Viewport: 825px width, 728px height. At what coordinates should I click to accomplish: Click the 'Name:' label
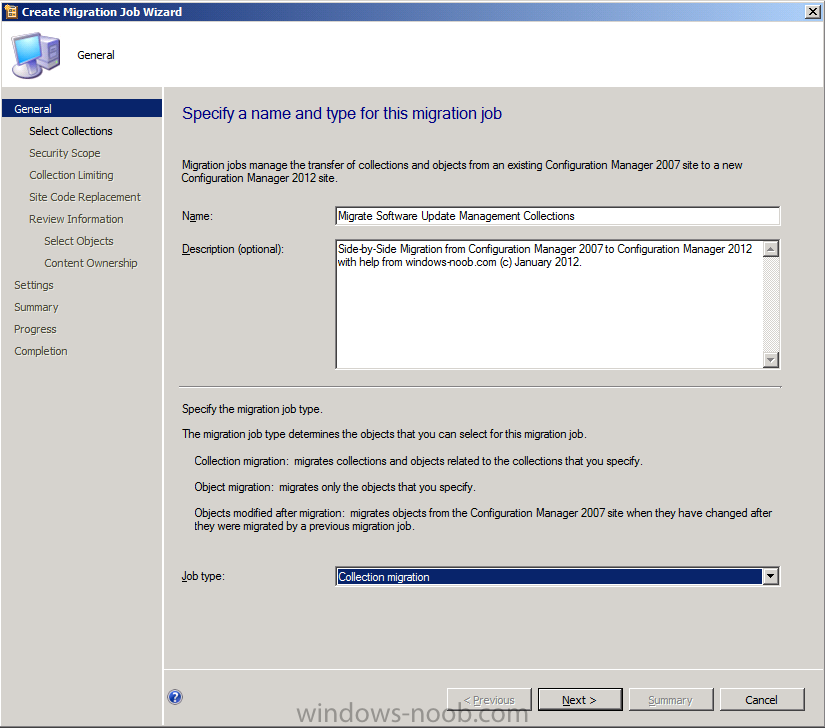click(197, 216)
